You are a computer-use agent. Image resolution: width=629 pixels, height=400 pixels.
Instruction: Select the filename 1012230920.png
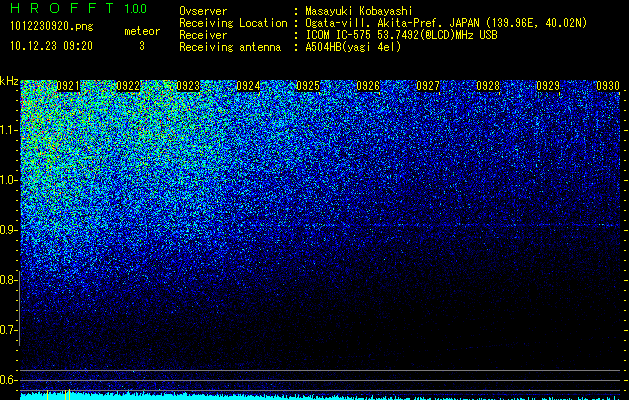point(52,26)
